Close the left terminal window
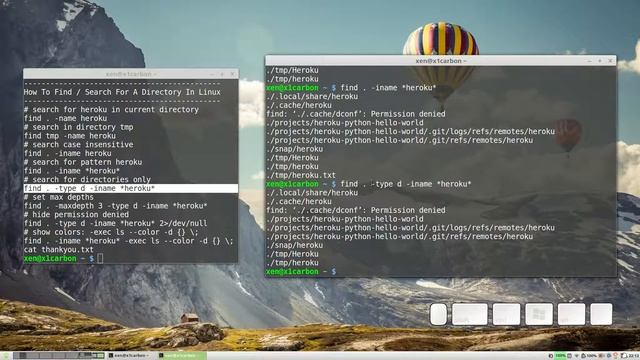640x360 pixels. [233, 74]
